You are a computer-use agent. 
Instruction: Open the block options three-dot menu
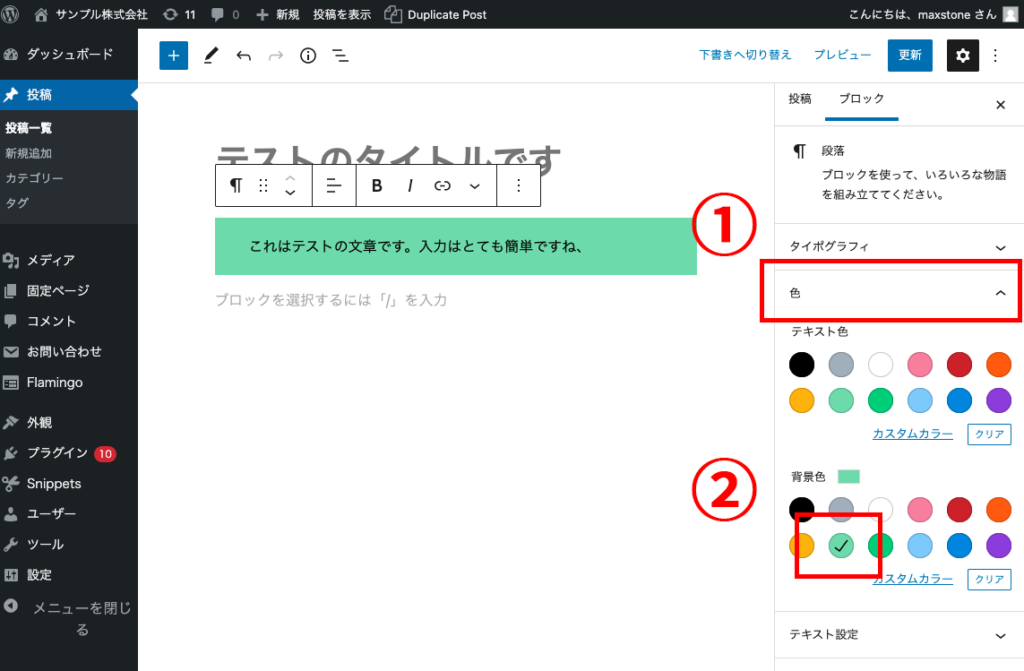519,185
